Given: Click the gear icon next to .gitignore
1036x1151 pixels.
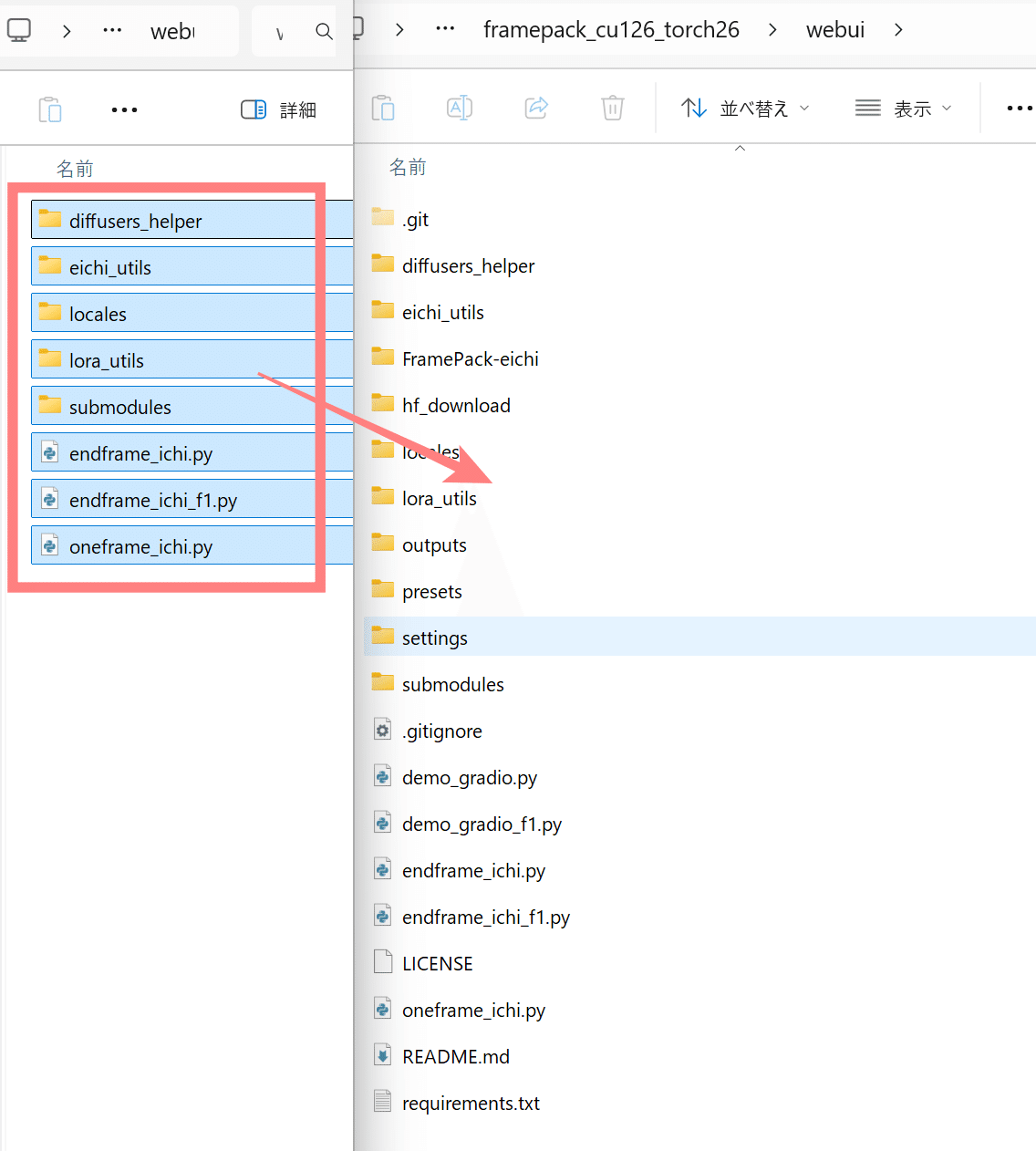Looking at the screenshot, I should [x=382, y=729].
